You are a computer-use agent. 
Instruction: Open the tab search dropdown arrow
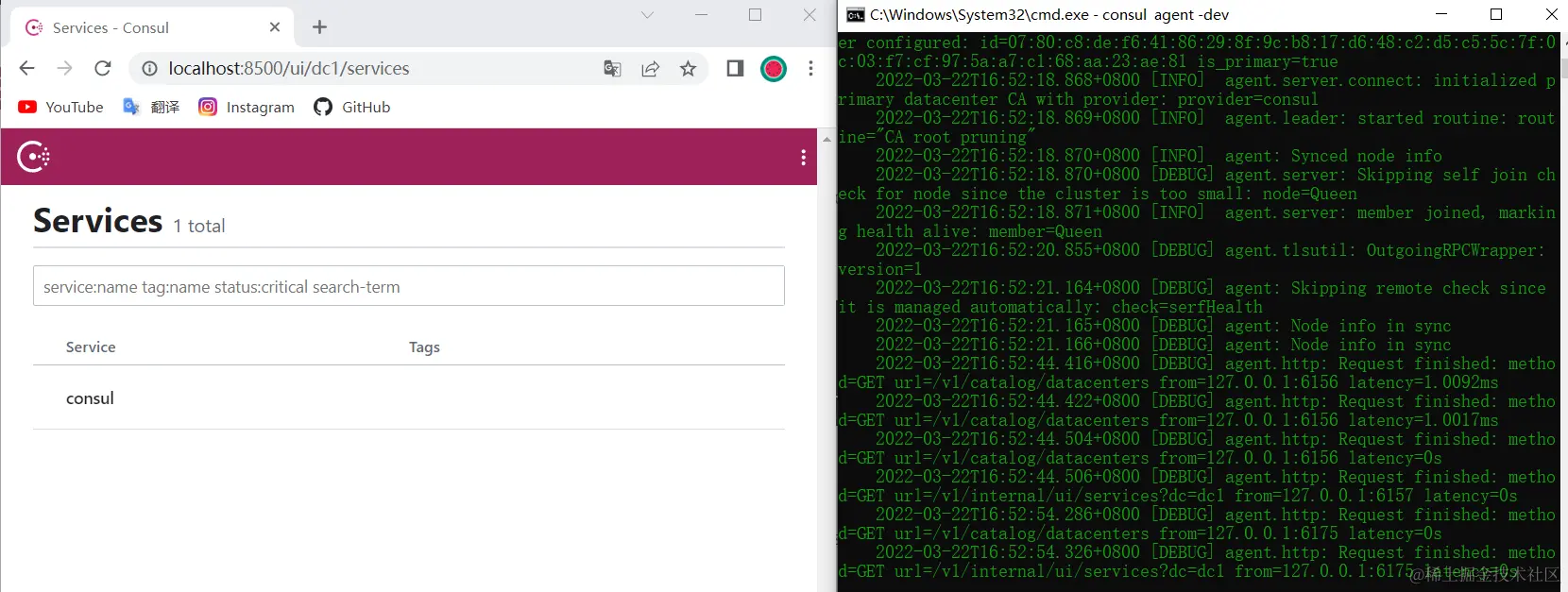(647, 14)
